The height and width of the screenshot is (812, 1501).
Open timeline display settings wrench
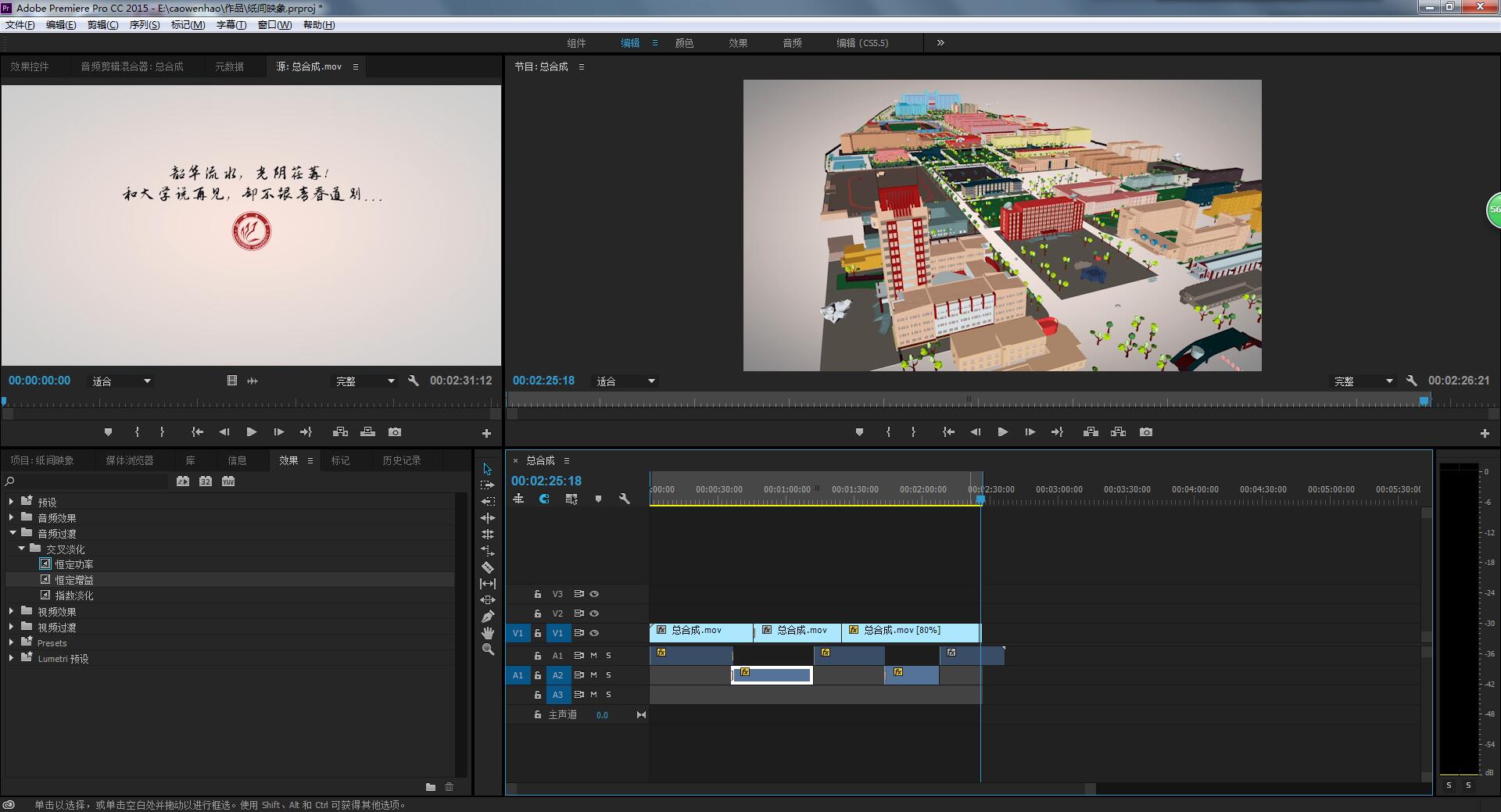coord(625,499)
